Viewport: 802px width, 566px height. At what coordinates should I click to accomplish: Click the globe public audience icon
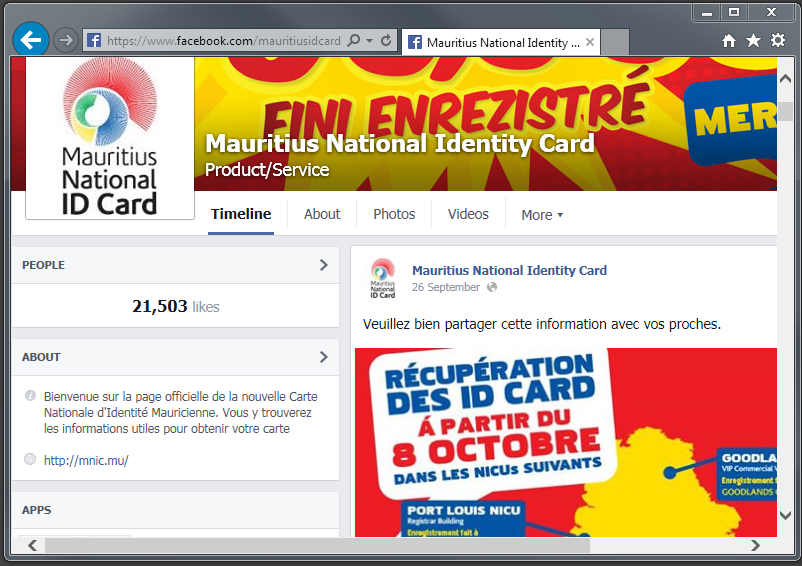(492, 287)
